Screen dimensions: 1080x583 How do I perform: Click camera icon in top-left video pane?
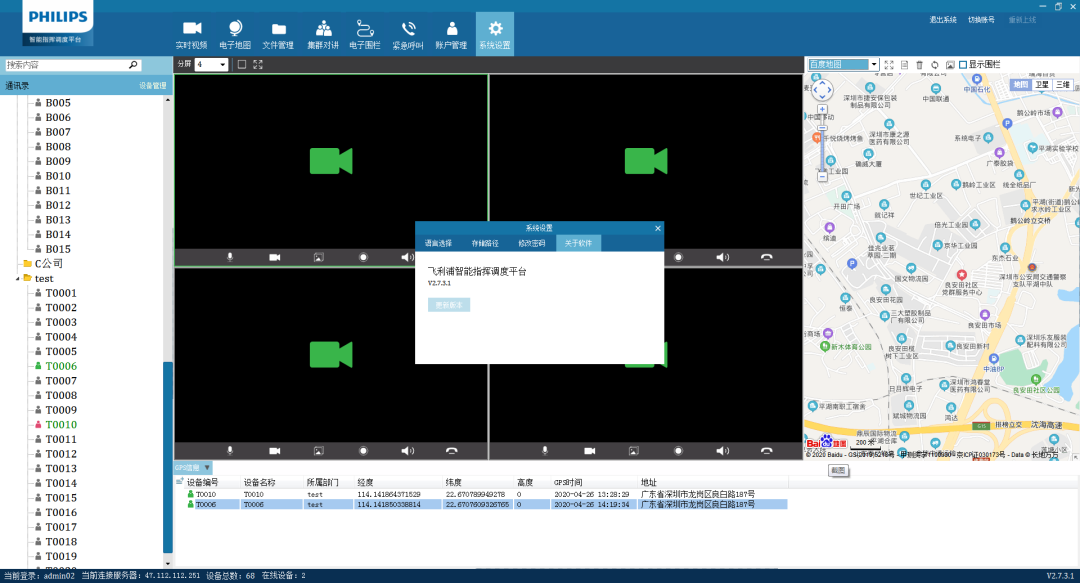click(274, 257)
